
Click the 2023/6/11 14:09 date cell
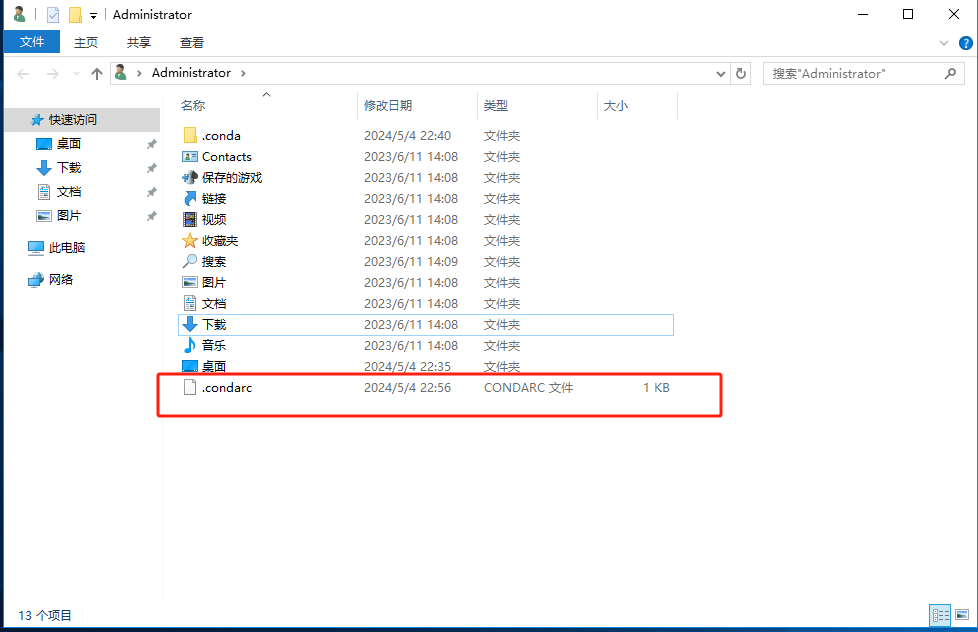(x=411, y=262)
